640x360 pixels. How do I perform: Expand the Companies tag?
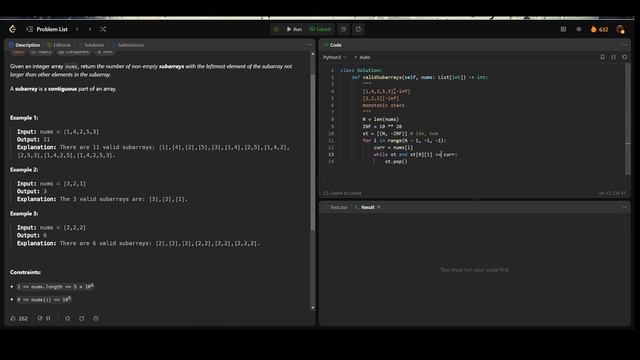(73, 52)
